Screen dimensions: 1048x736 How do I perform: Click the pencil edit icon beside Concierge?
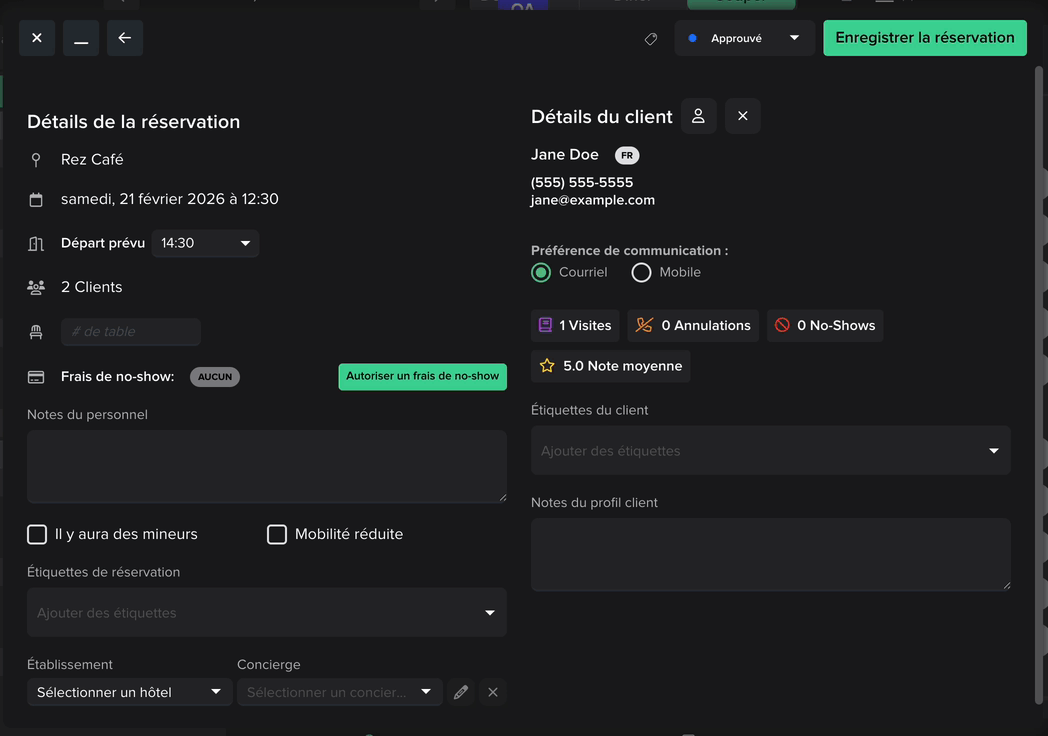461,692
